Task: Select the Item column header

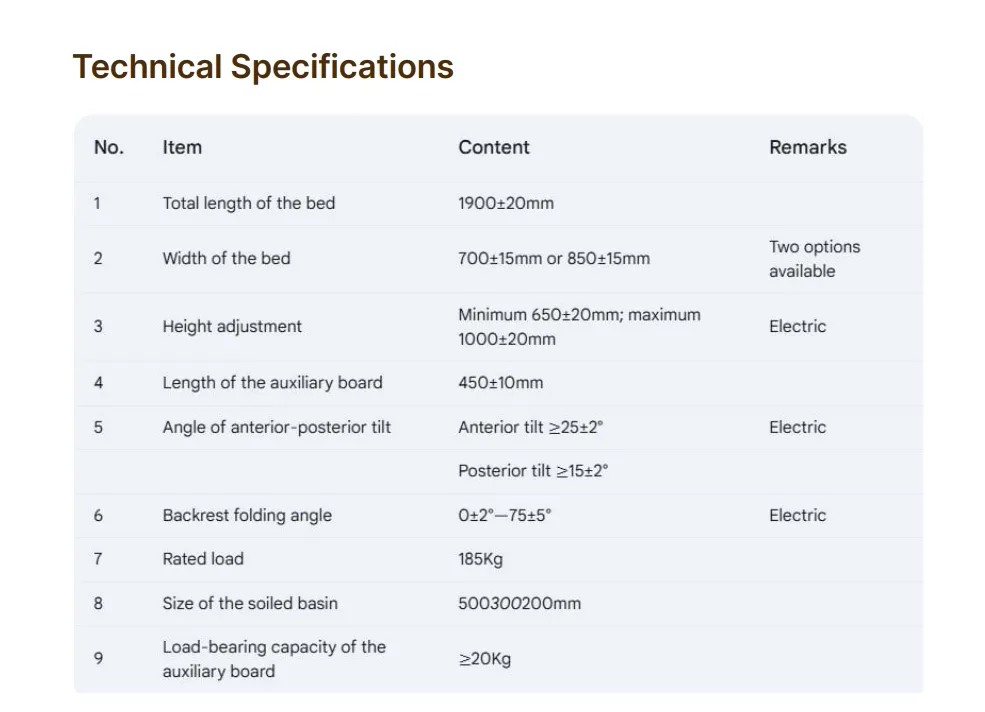Action: (x=182, y=147)
